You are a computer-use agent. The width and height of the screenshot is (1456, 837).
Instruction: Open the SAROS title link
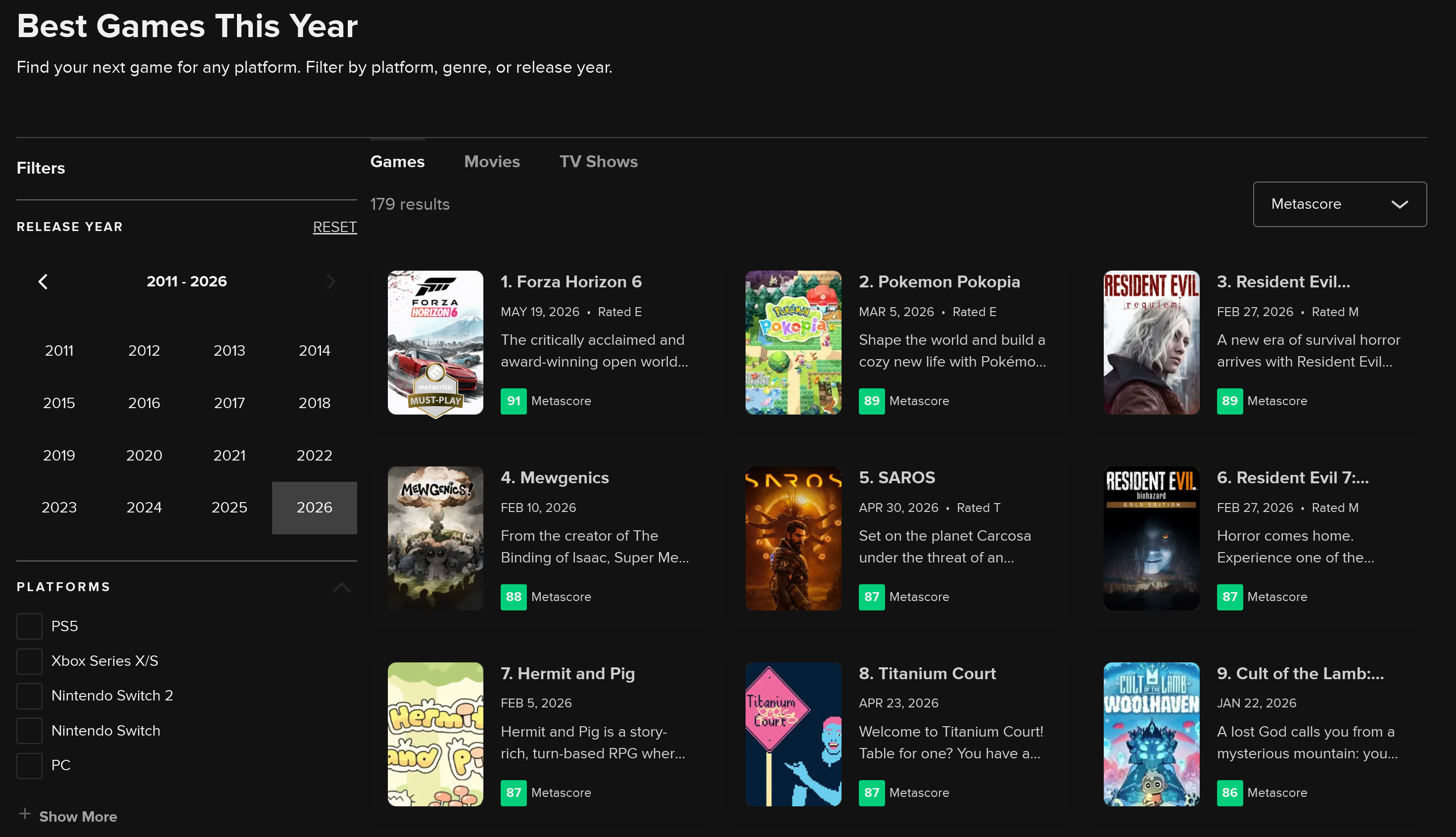click(x=897, y=478)
